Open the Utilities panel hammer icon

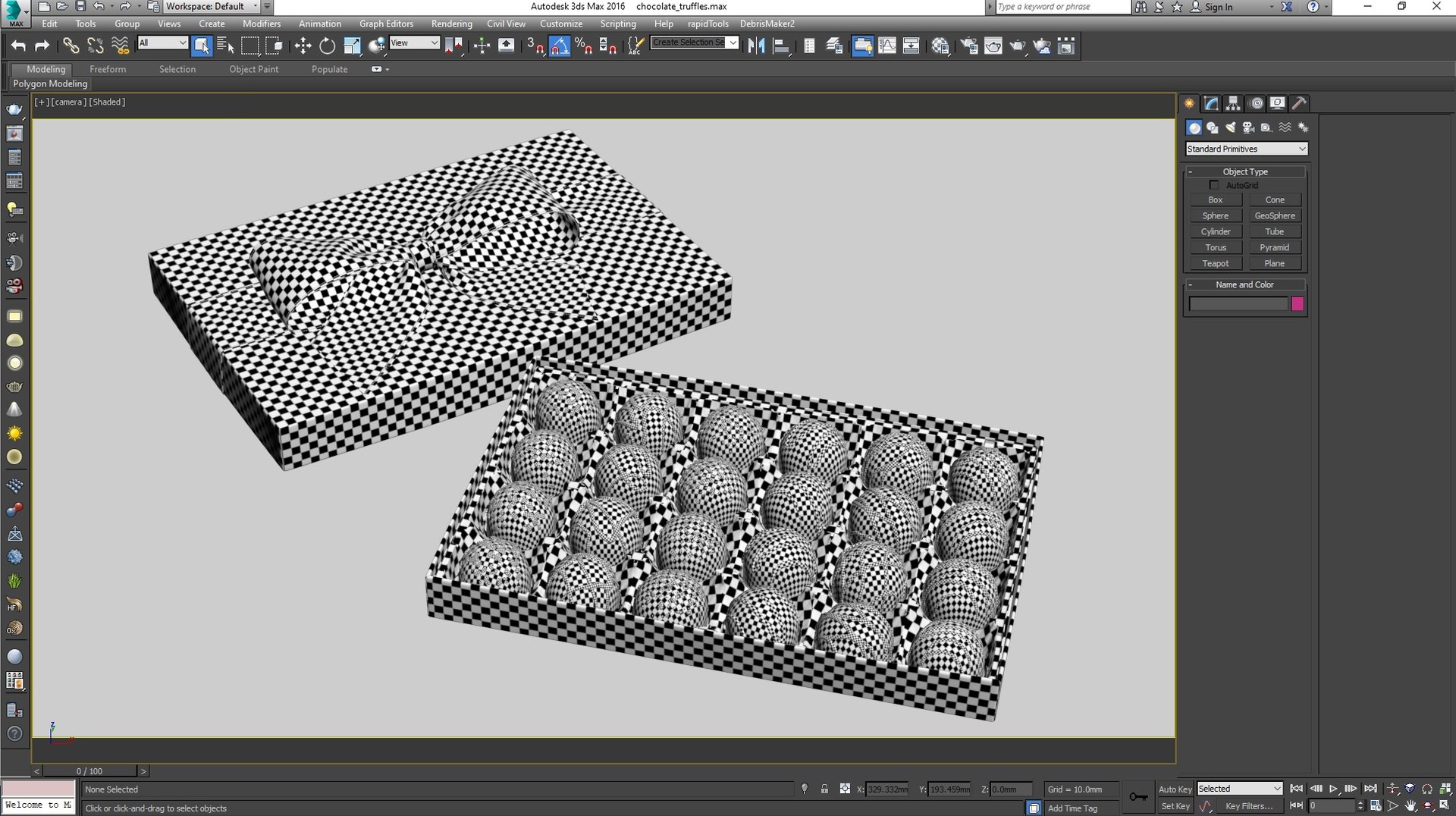(1299, 103)
